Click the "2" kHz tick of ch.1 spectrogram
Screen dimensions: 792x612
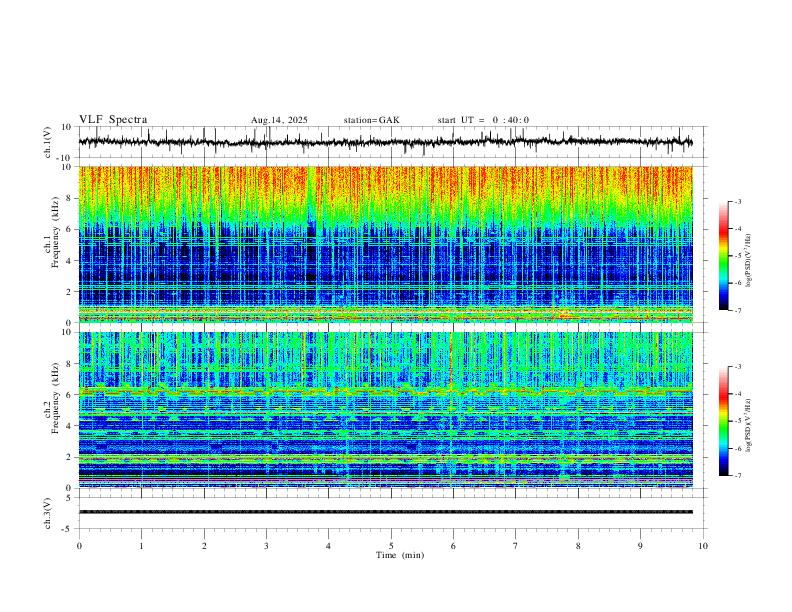pos(69,291)
